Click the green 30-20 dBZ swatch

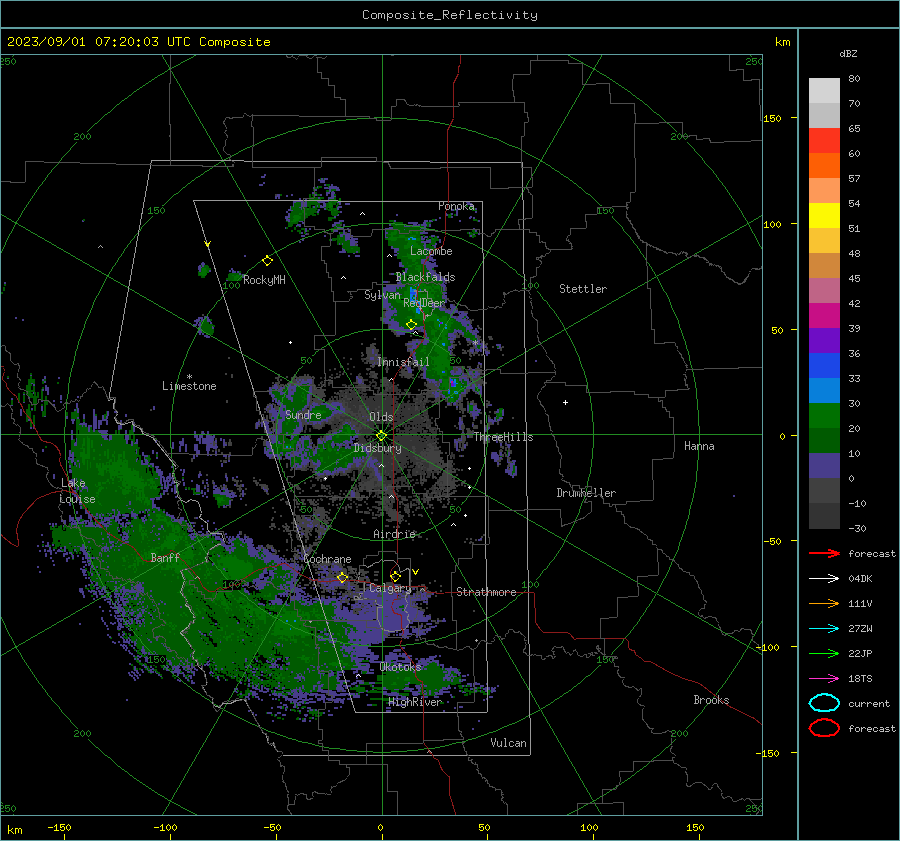824,415
